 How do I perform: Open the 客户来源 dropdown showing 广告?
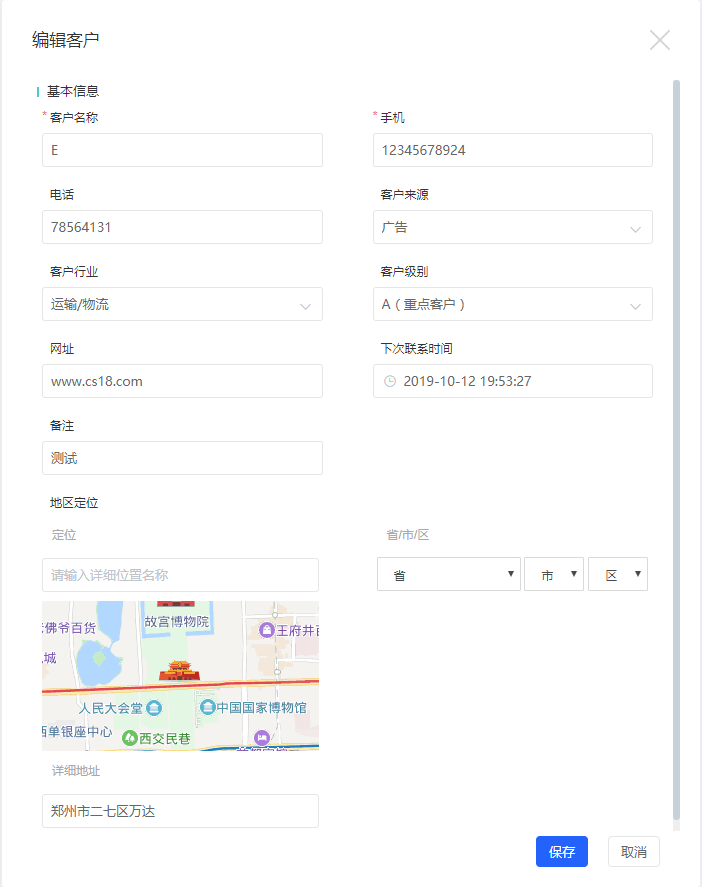[512, 227]
